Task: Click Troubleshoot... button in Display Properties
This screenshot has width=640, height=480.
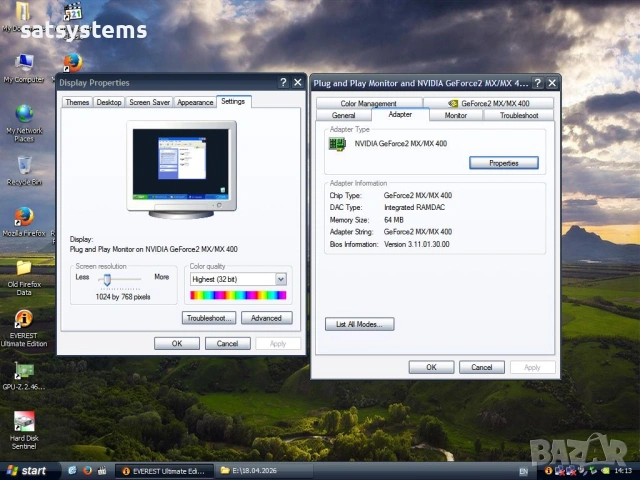Action: click(209, 318)
